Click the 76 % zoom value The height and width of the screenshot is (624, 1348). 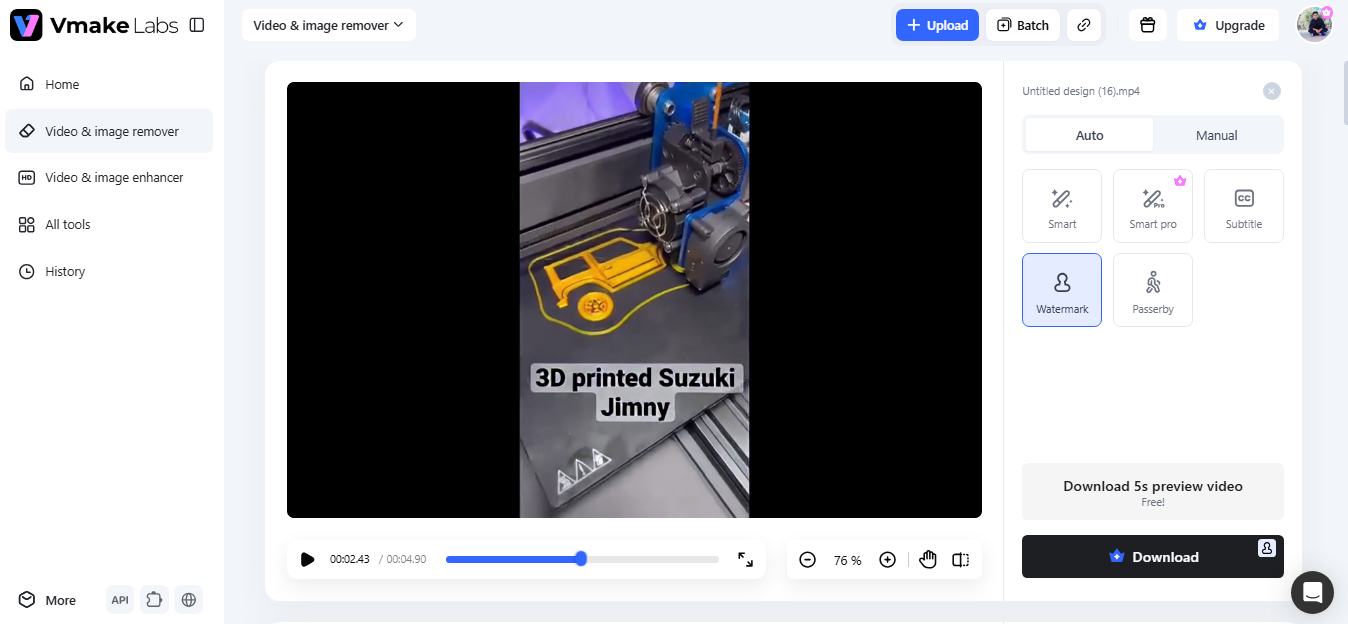(x=848, y=560)
